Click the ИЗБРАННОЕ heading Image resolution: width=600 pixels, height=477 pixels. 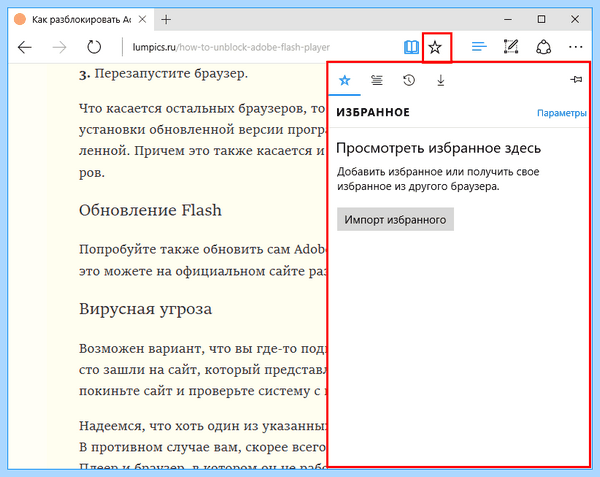pyautogui.click(x=373, y=112)
